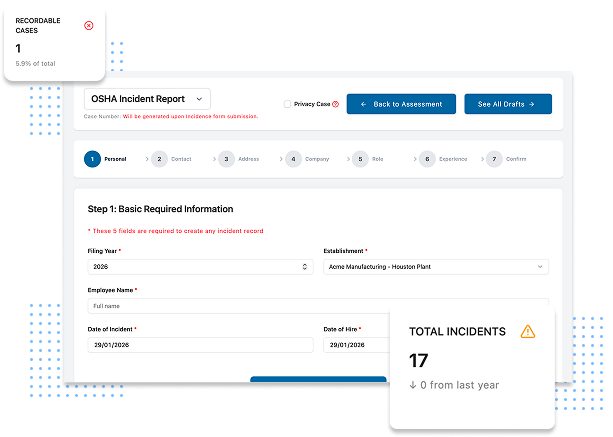Click the down arrow icon near '0 from last year'
Viewport: 613px width, 437px height.
(x=414, y=385)
